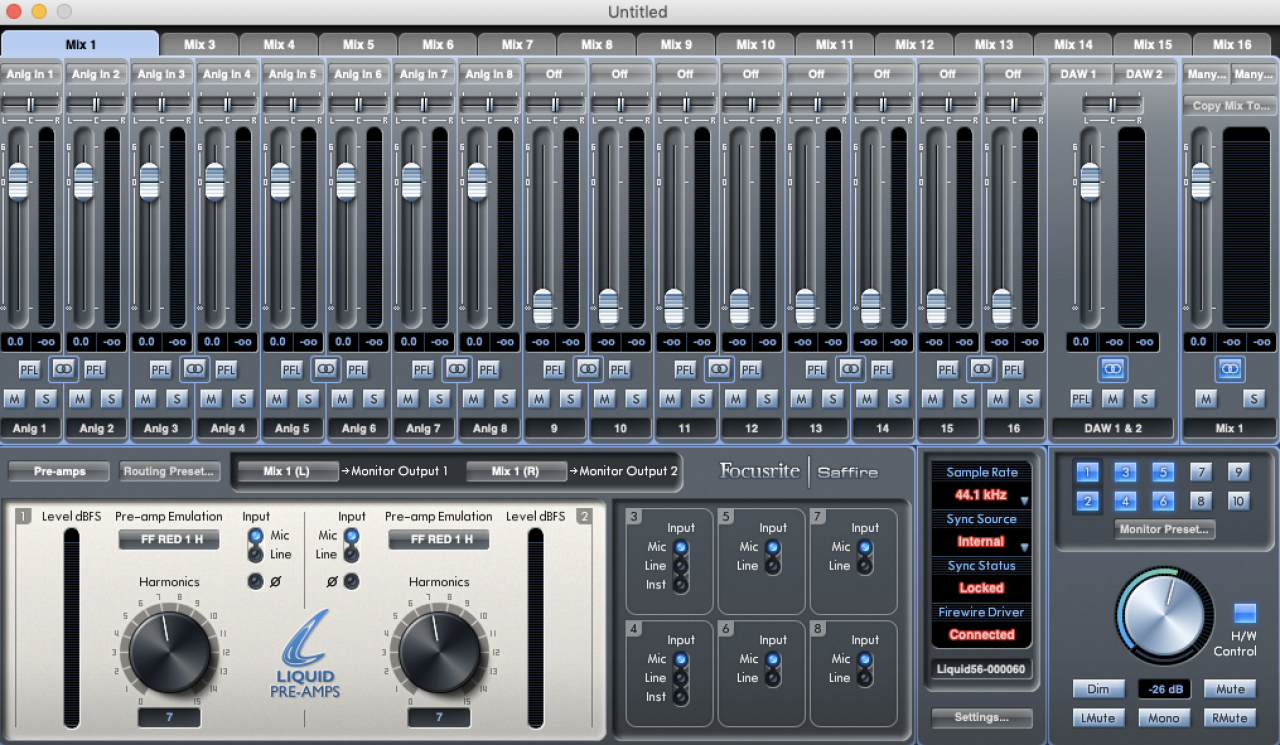
Task: Open the Mix 1 (L) output routing selector
Action: [x=287, y=471]
